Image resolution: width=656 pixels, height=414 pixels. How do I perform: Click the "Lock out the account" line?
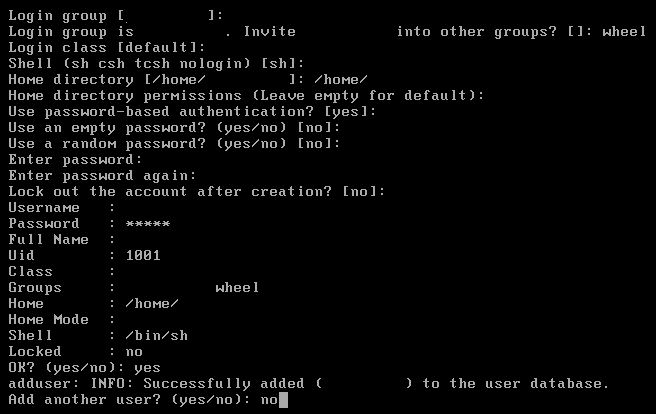tap(197, 192)
